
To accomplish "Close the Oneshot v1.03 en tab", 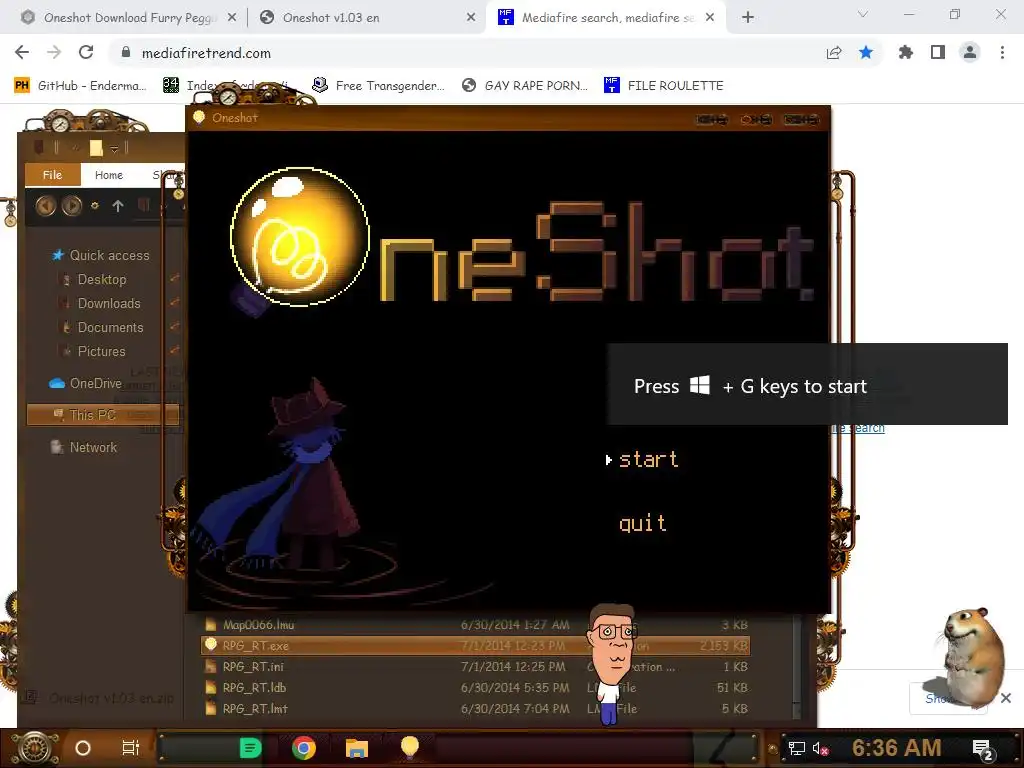I will pyautogui.click(x=471, y=18).
